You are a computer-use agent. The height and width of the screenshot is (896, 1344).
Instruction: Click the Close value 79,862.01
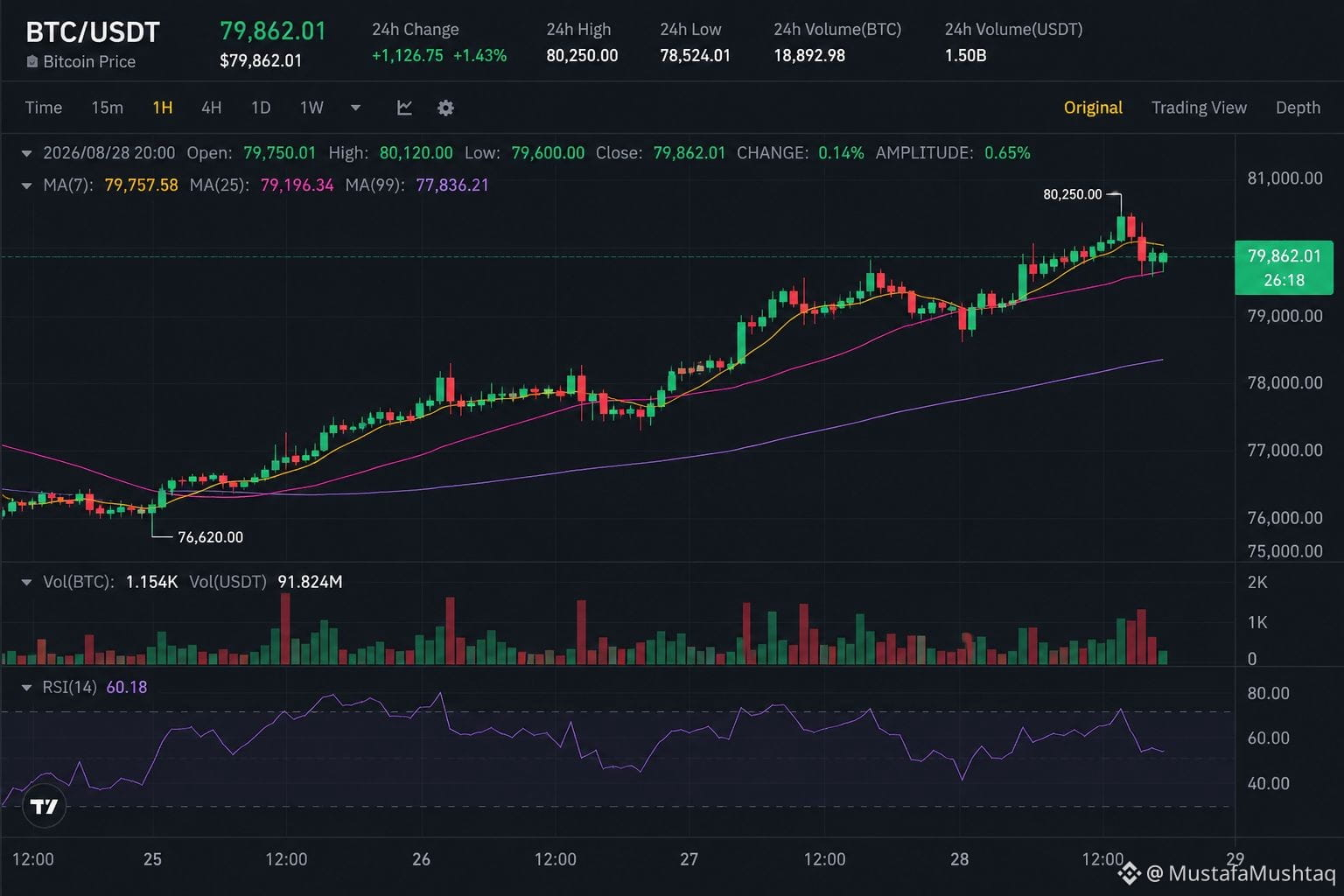pyautogui.click(x=689, y=153)
